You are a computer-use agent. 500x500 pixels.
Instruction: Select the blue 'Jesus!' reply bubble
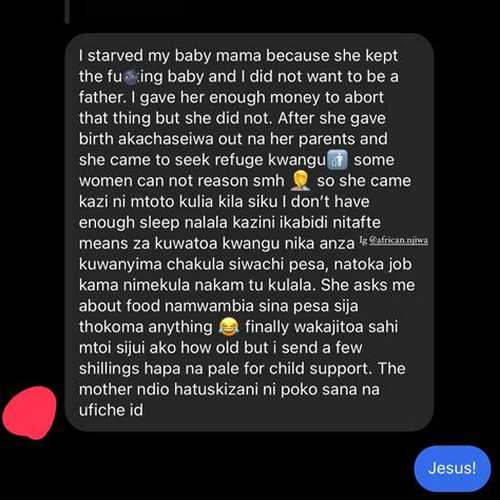coord(452,468)
